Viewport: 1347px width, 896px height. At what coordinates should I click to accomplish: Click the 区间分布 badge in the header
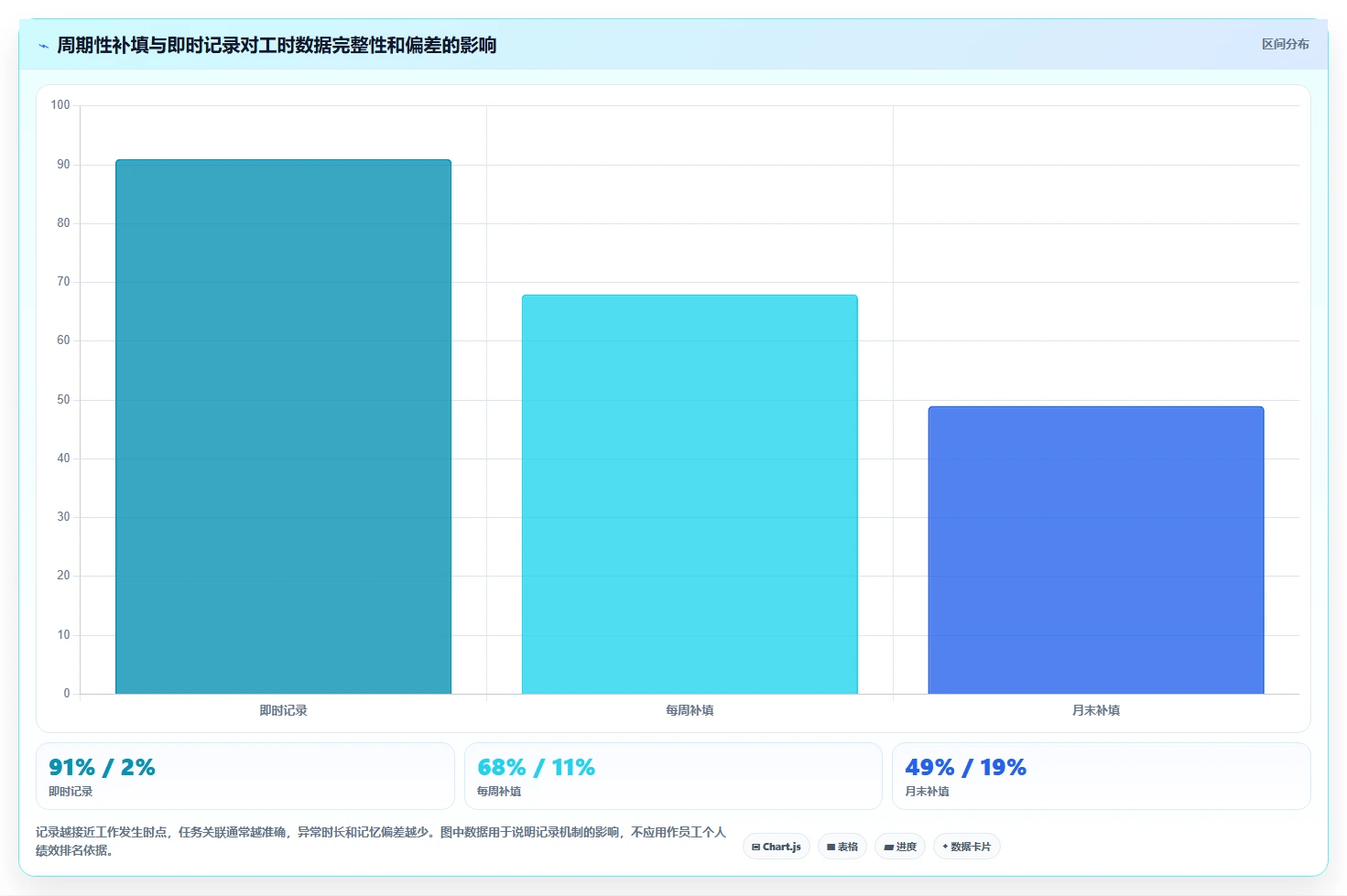point(1285,44)
